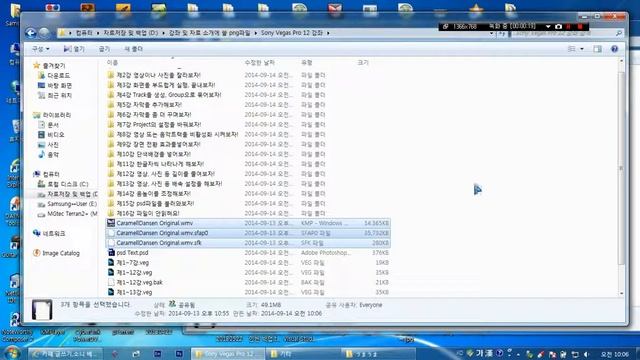The height and width of the screenshot is (360, 640).
Task: Select CaramellDansen Original.wmv video file icon
Action: pyautogui.click(x=111, y=223)
